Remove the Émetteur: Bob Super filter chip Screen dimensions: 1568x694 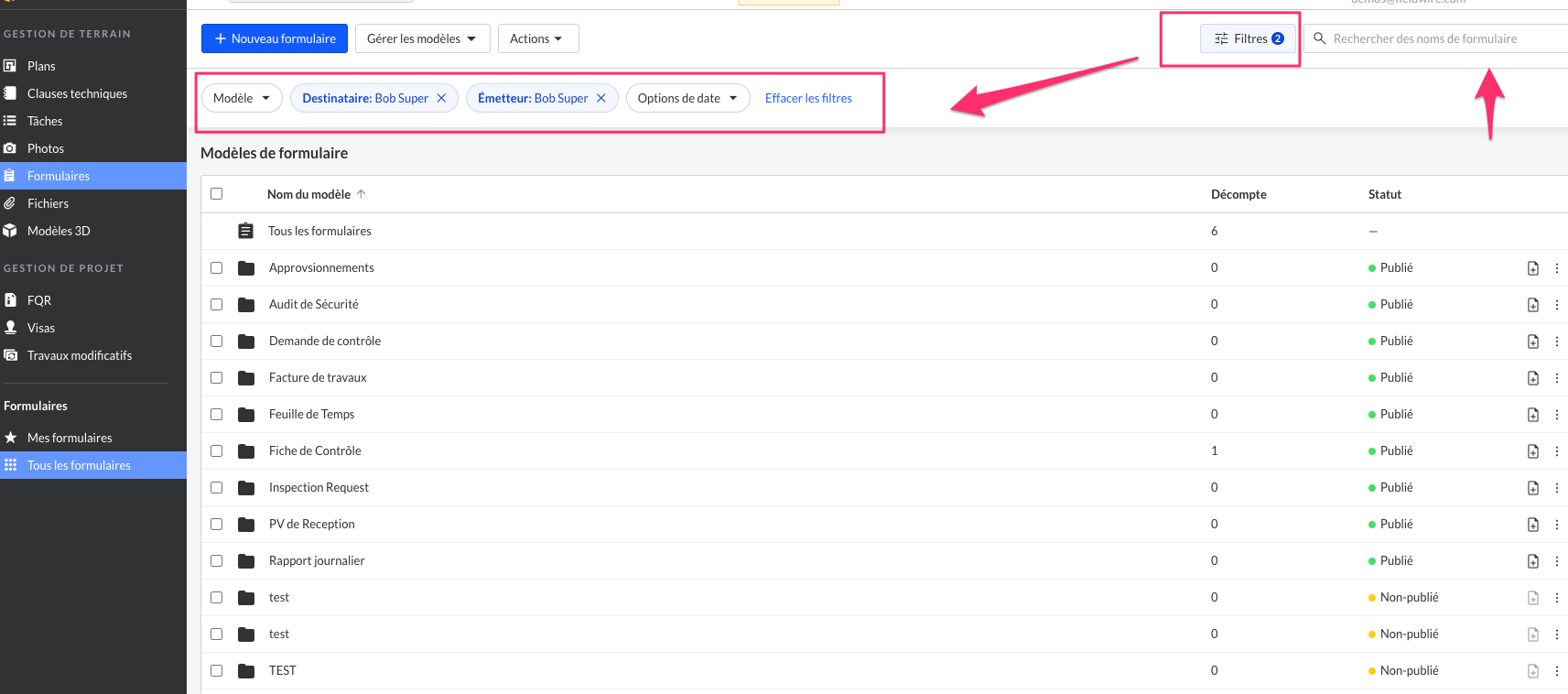pos(601,98)
